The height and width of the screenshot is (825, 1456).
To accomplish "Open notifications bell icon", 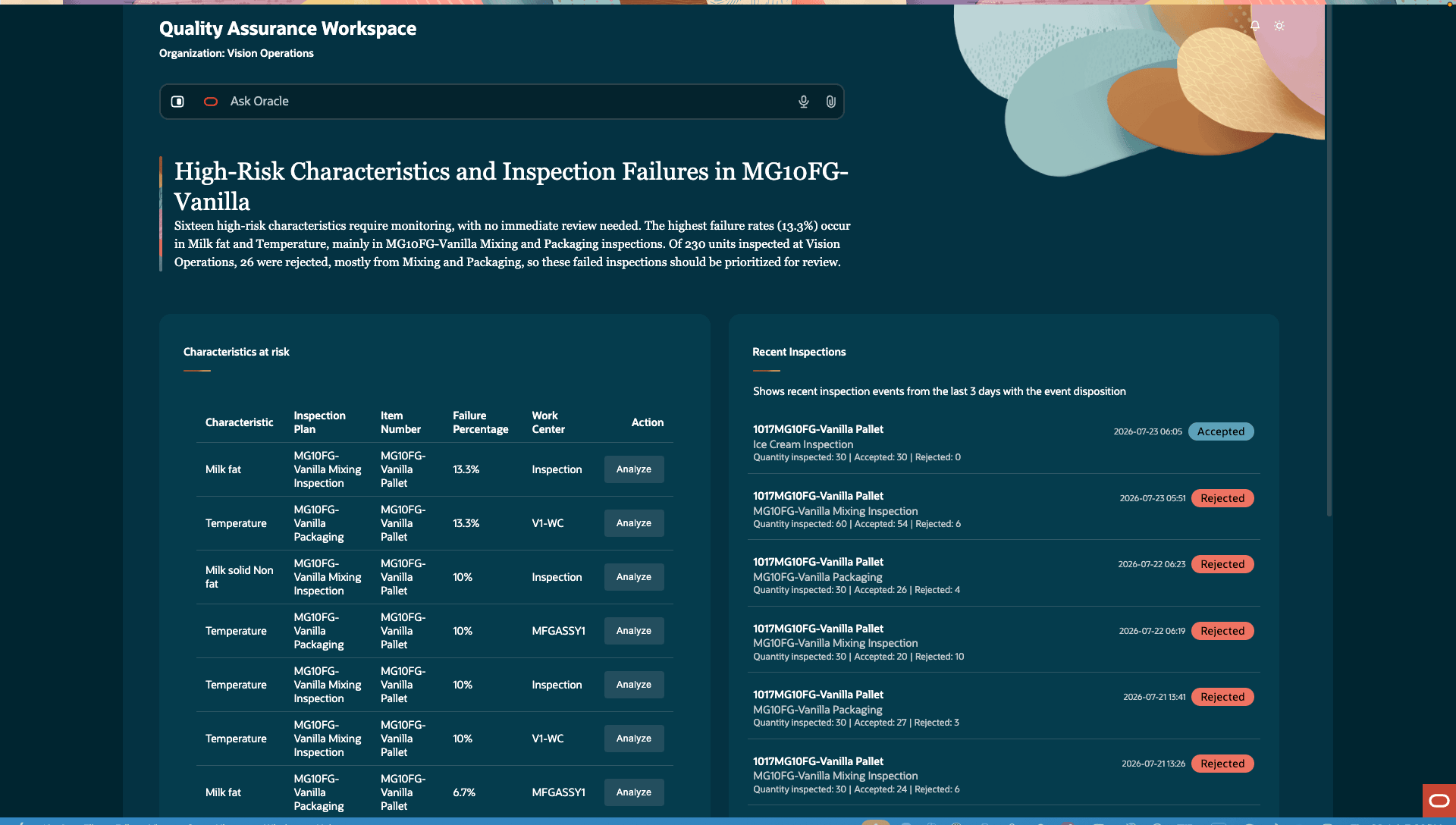I will click(x=1255, y=26).
